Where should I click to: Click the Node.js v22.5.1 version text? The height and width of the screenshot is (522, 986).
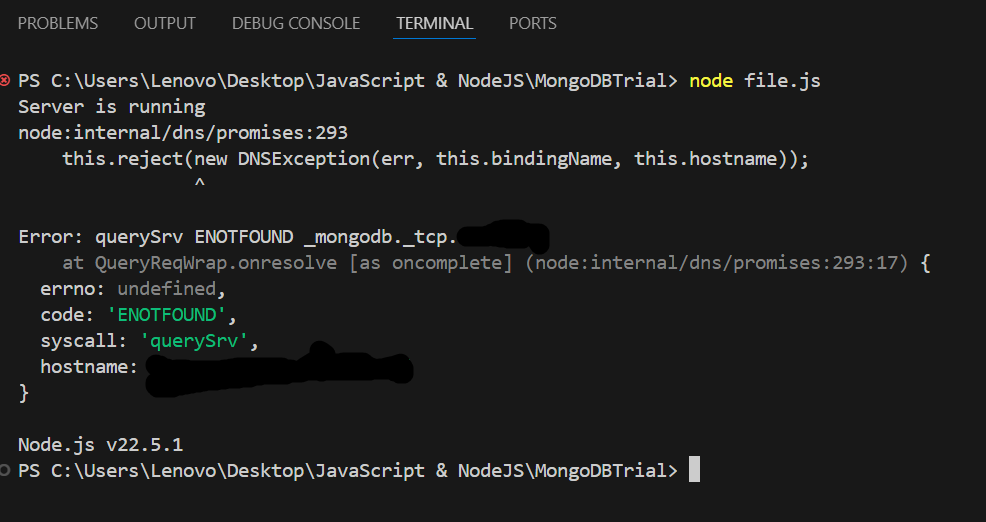coord(100,444)
